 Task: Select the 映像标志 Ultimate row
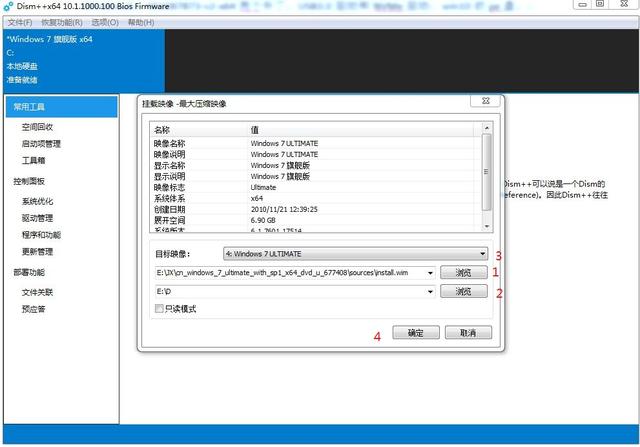pos(316,187)
